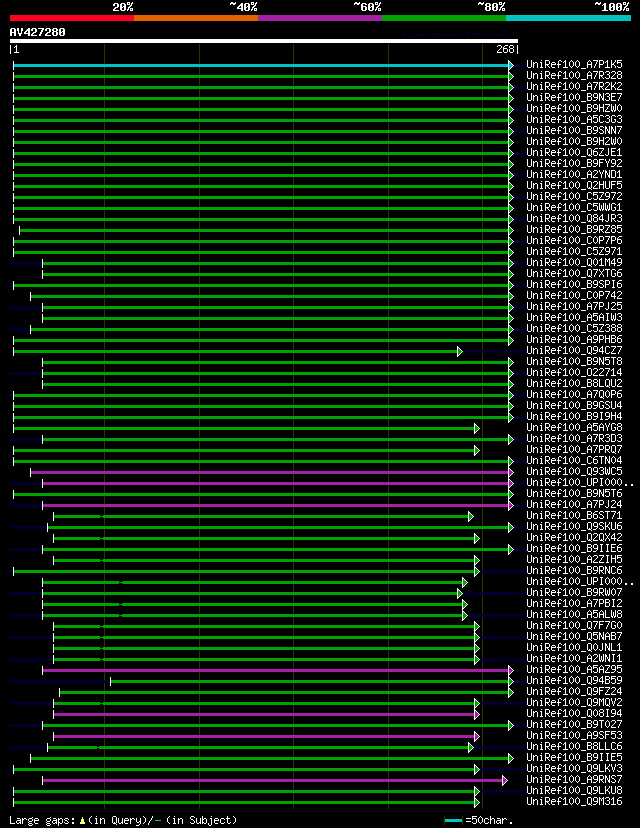The height and width of the screenshot is (828, 640).
Task: Click the UniRef100_Q84JR3 label
Action: [574, 219]
